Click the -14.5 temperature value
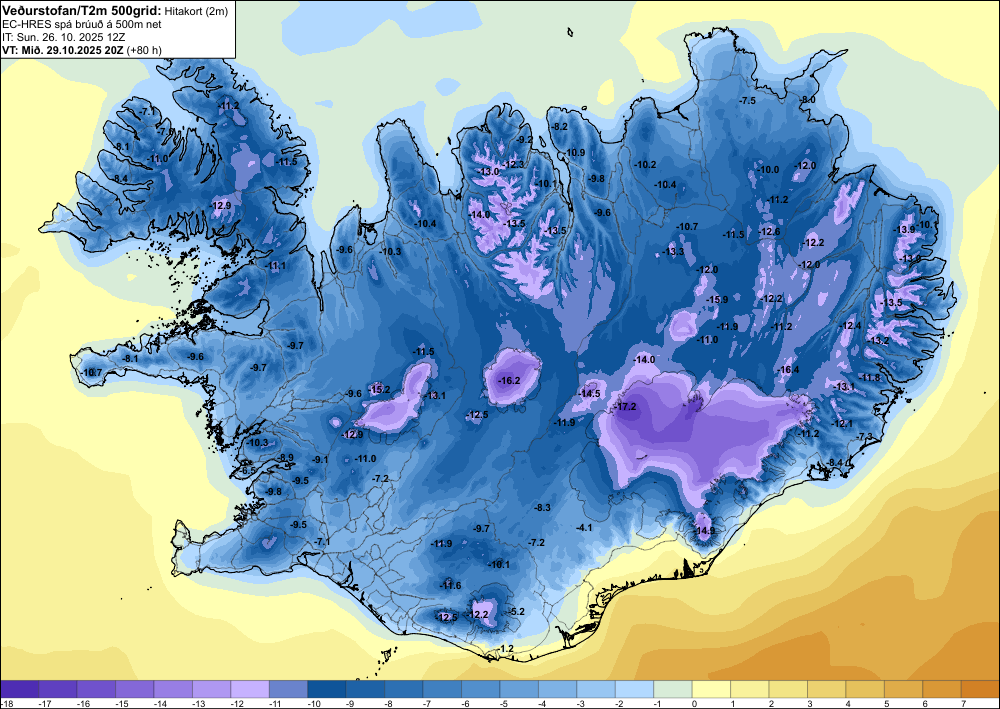This screenshot has height=709, width=1000. 589,393
